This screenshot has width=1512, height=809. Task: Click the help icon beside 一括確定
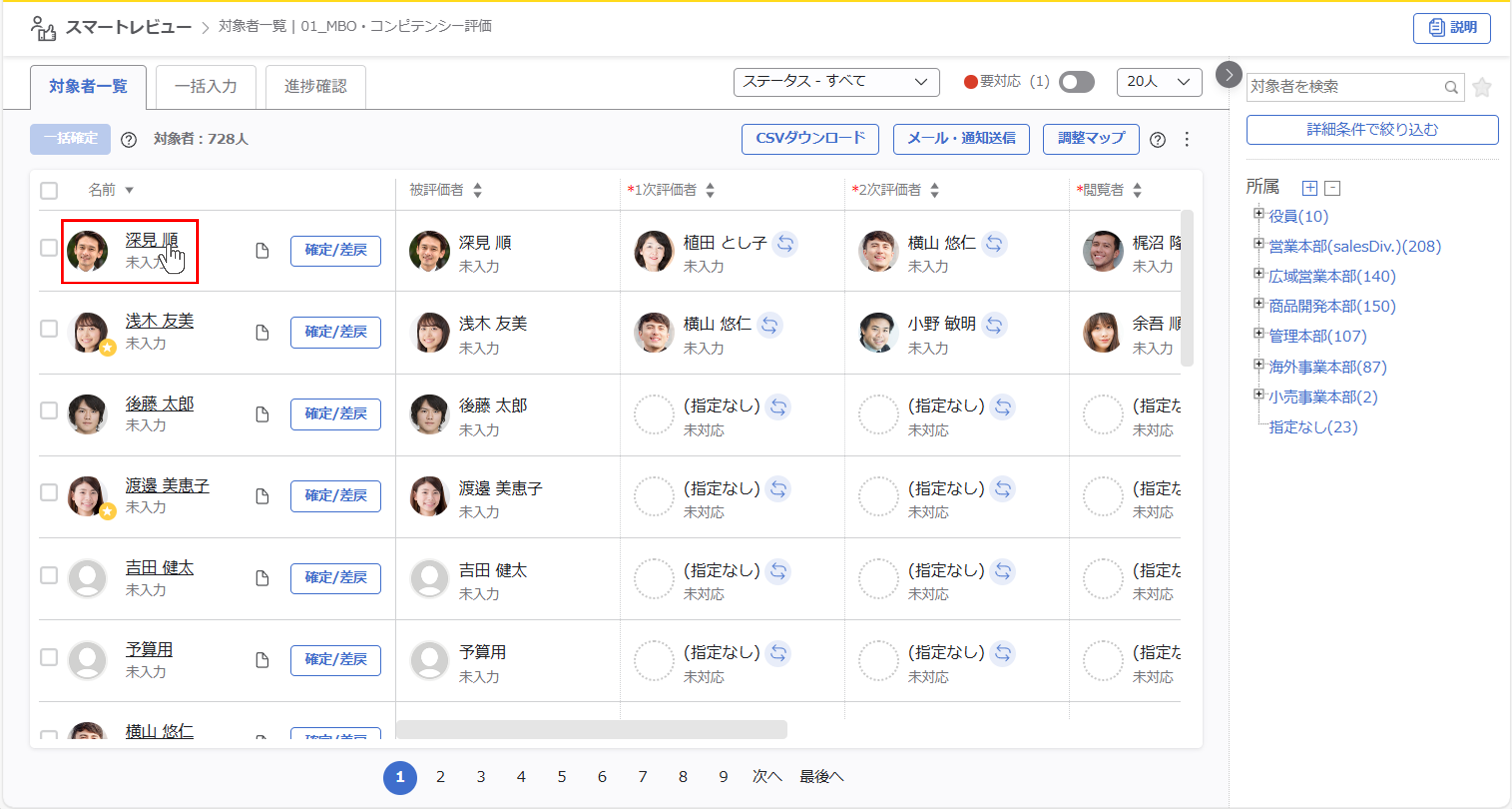[x=129, y=140]
